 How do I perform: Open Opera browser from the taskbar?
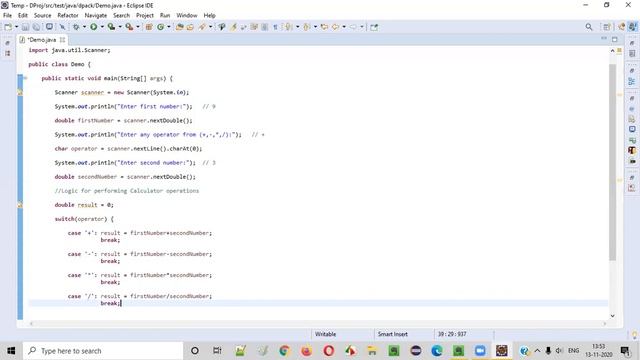click(329, 351)
